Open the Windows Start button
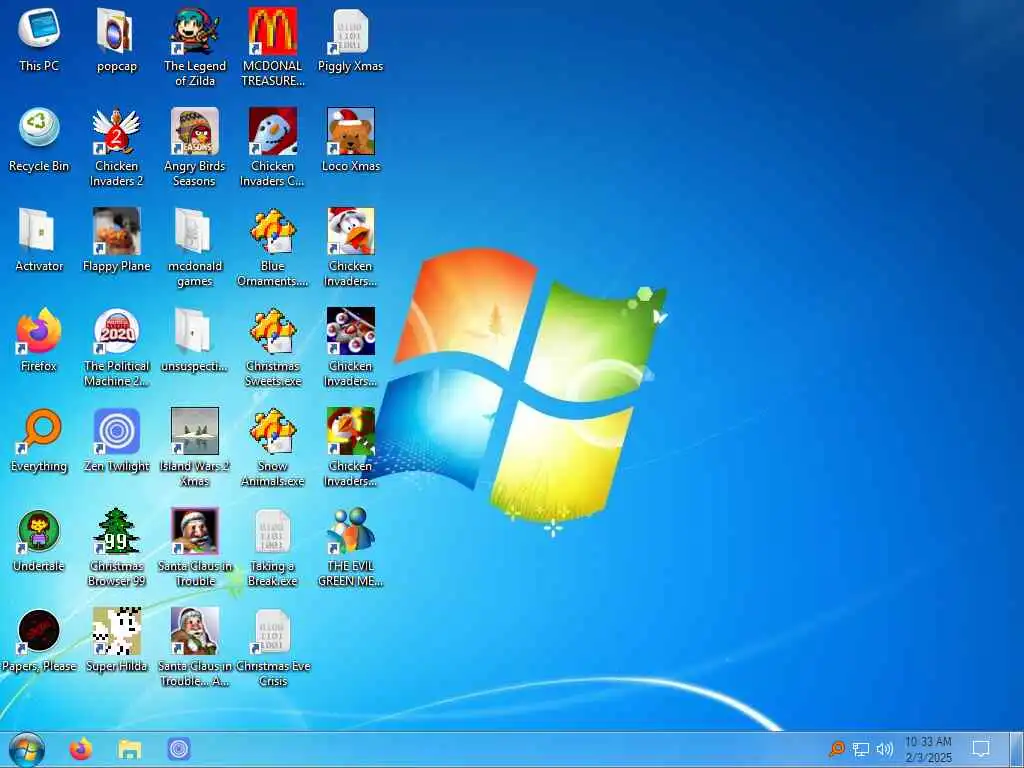This screenshot has width=1024, height=768. [x=27, y=750]
